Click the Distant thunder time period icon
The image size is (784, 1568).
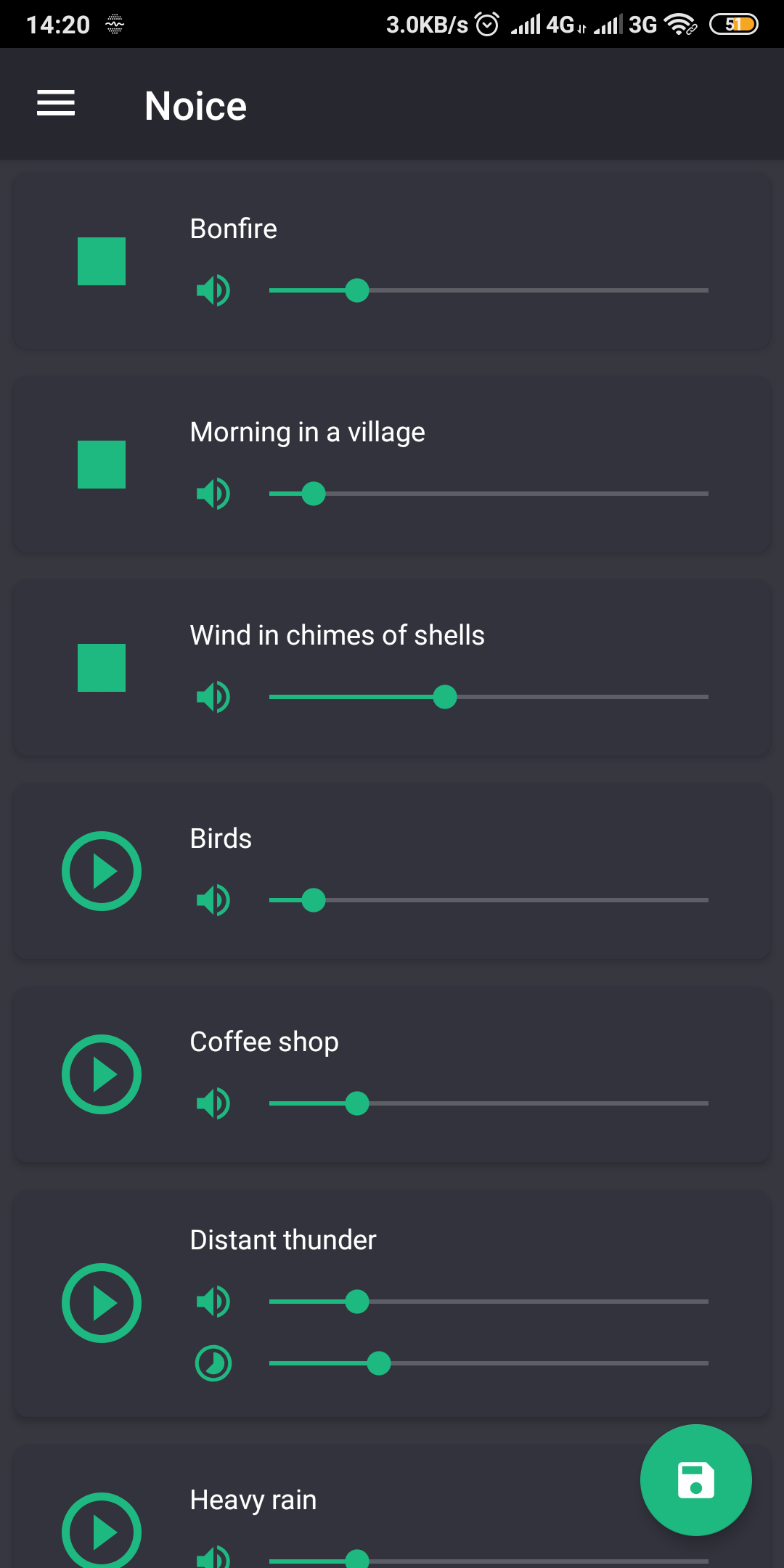click(x=213, y=1363)
